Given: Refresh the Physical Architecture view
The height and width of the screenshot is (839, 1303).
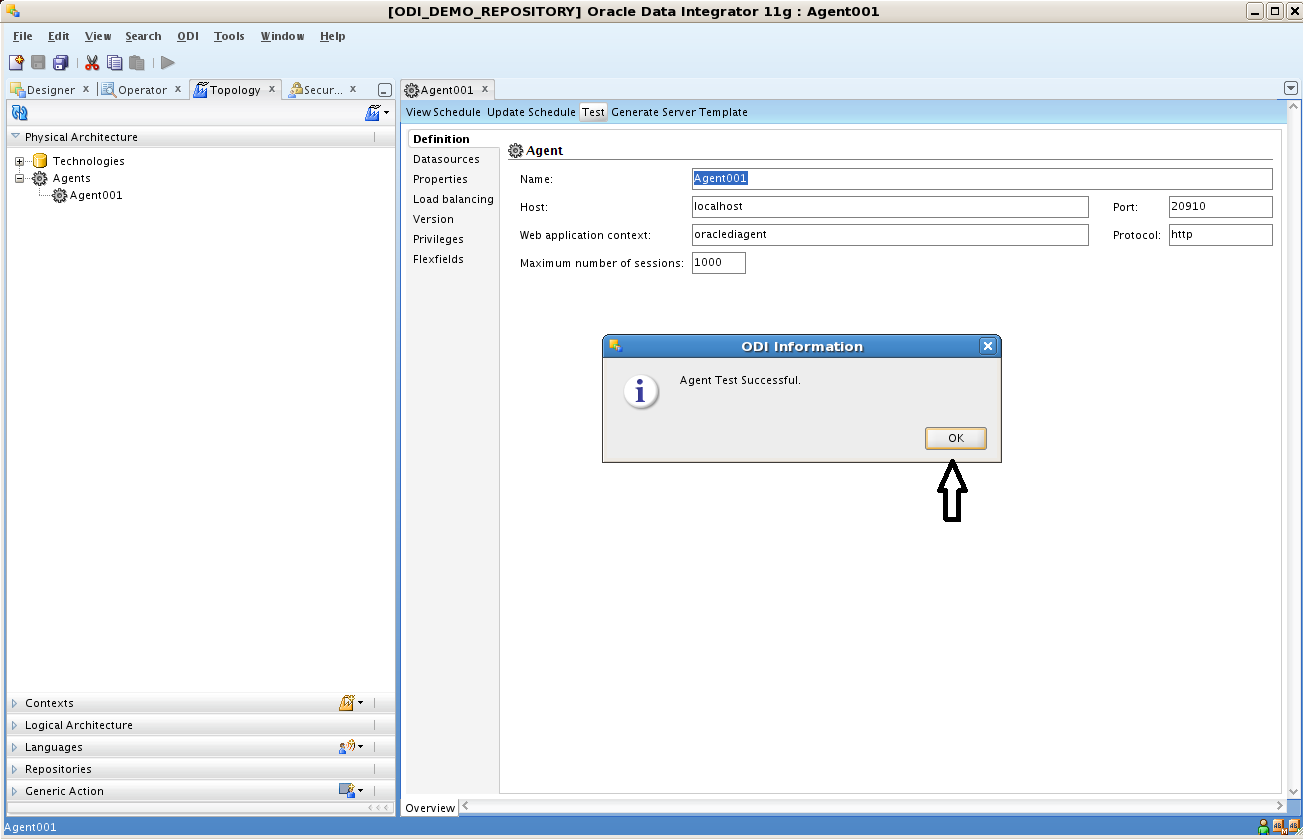Looking at the screenshot, I should click(x=19, y=112).
